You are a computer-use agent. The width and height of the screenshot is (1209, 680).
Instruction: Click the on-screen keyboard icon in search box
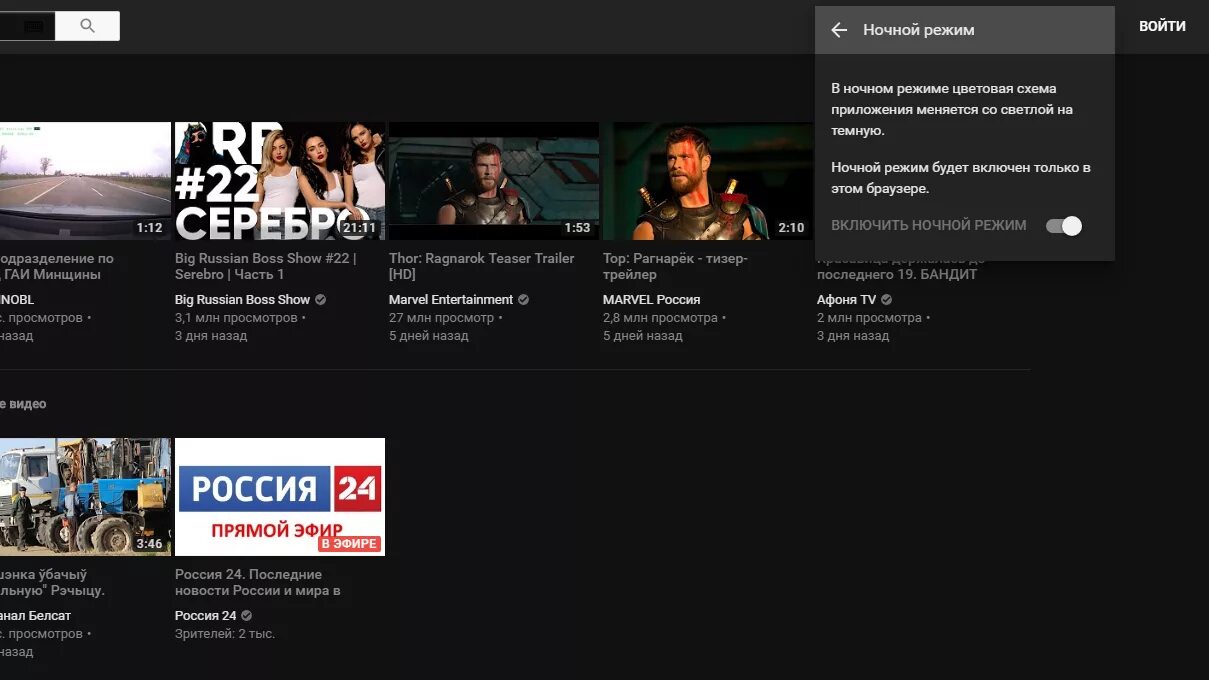(x=34, y=26)
